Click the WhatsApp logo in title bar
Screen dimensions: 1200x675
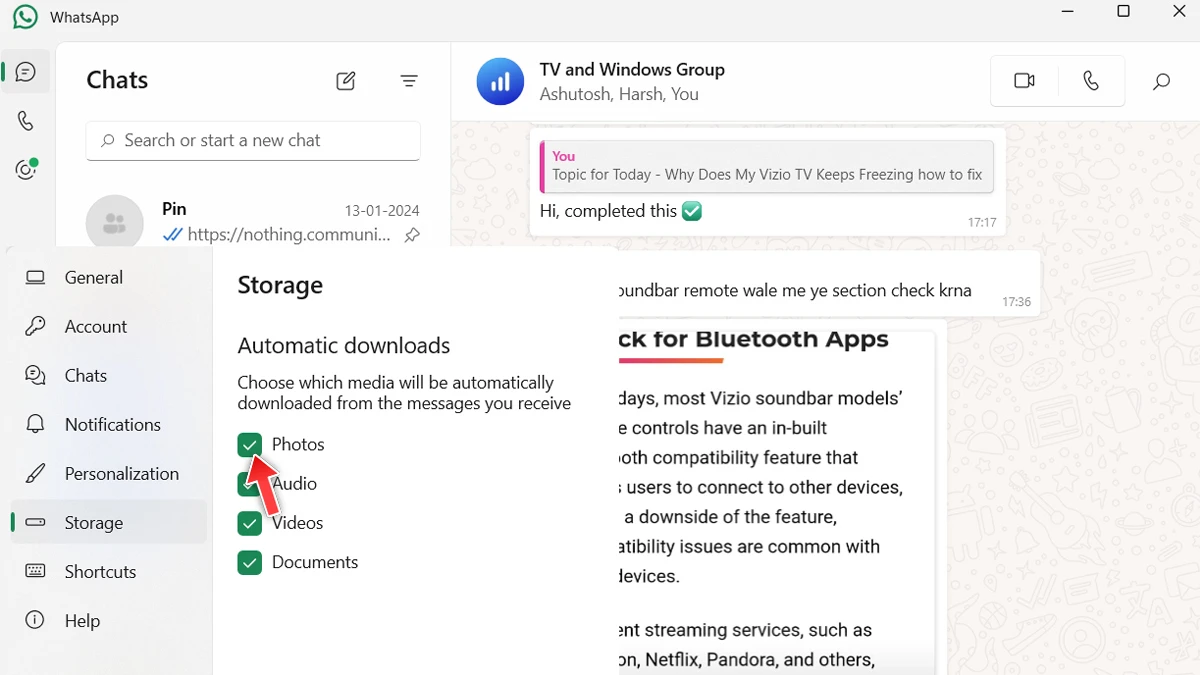pos(25,17)
